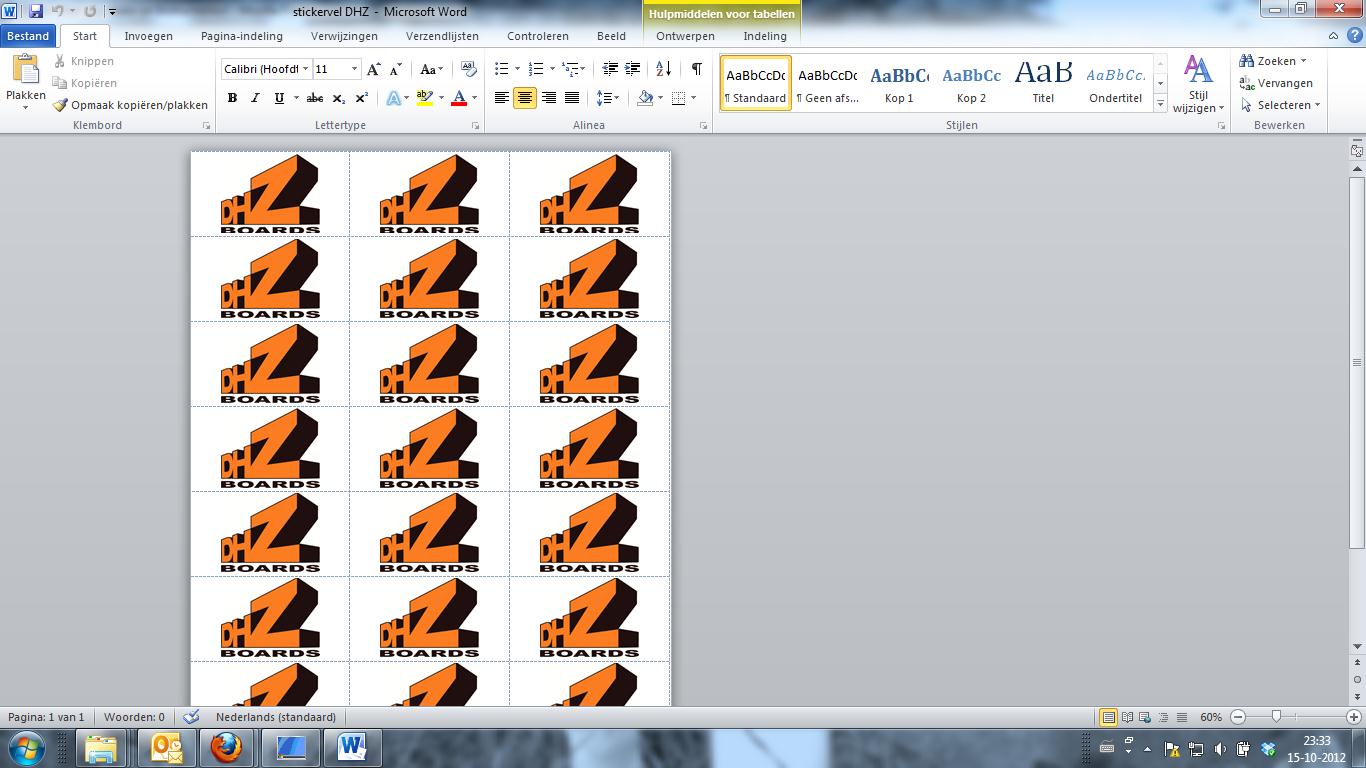Decrease the paragraph indent
Viewport: 1366px width, 768px height.
[610, 69]
